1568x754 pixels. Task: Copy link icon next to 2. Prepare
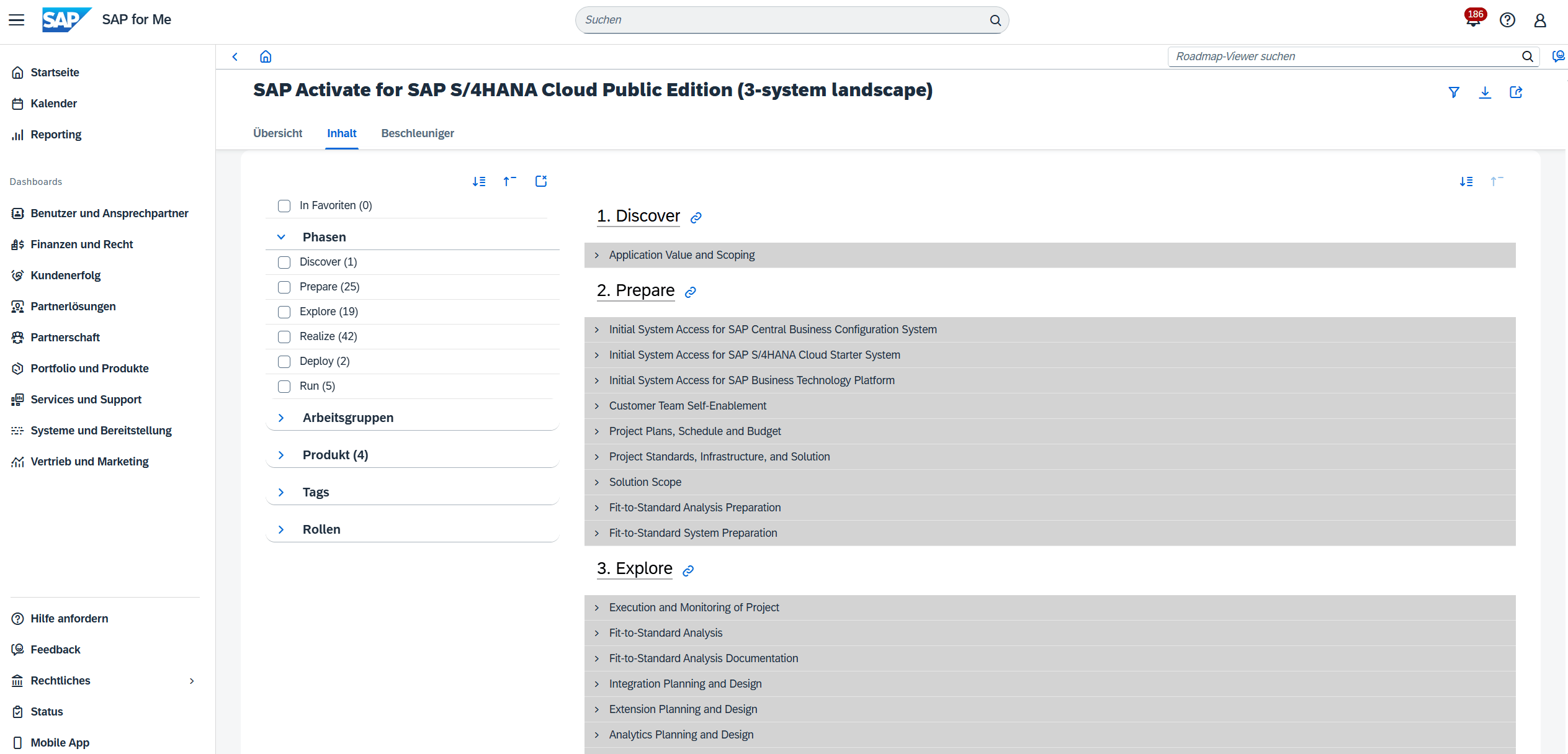pyautogui.click(x=691, y=292)
